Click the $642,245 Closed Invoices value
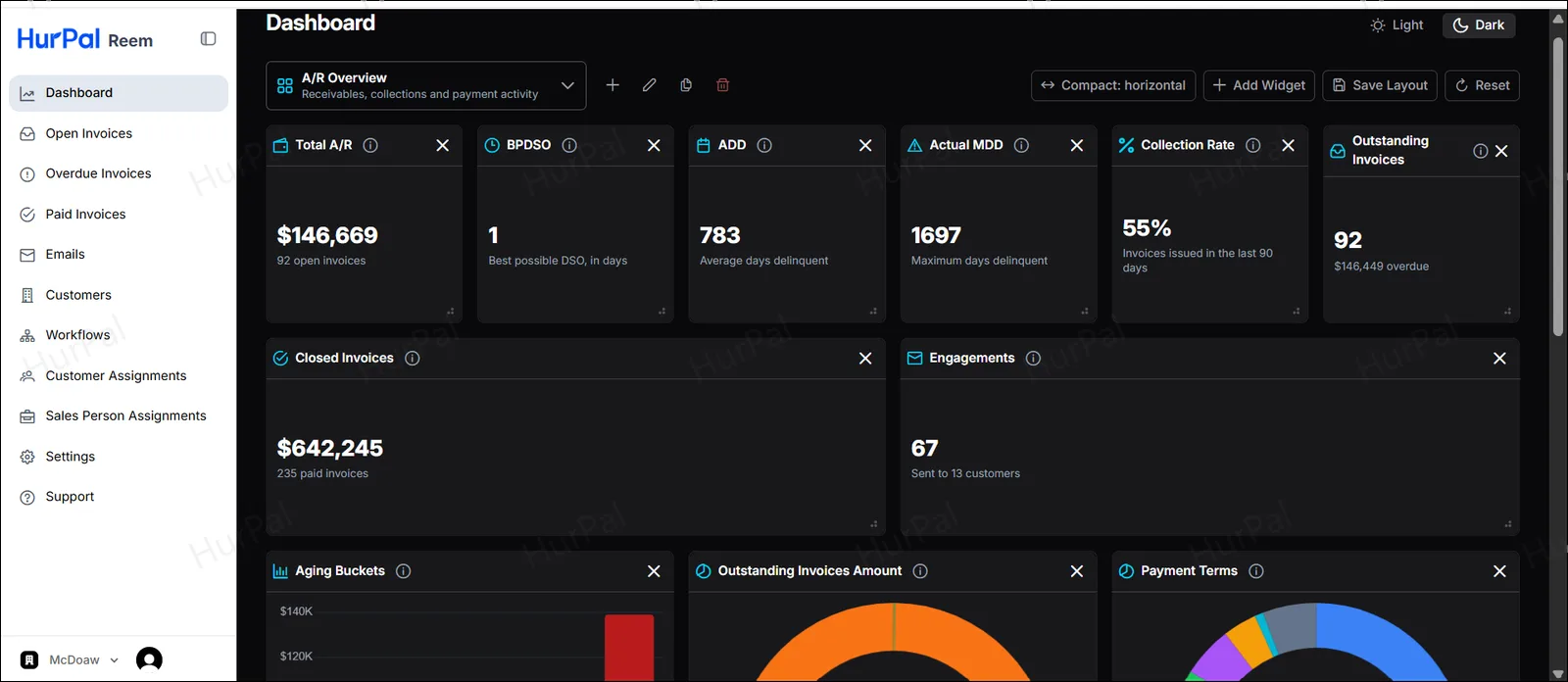 pyautogui.click(x=330, y=448)
